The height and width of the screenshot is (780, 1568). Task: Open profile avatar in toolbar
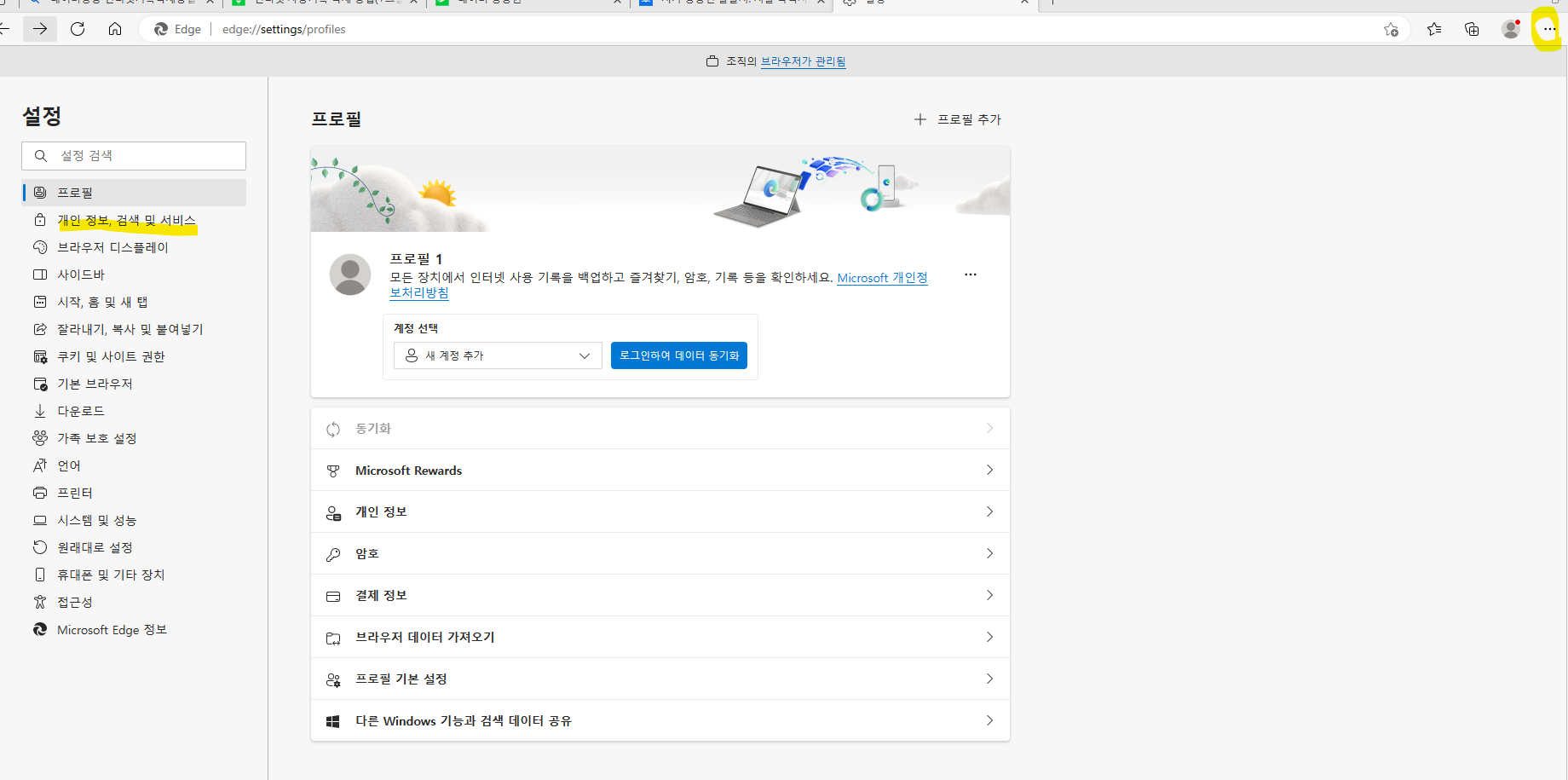(x=1511, y=29)
